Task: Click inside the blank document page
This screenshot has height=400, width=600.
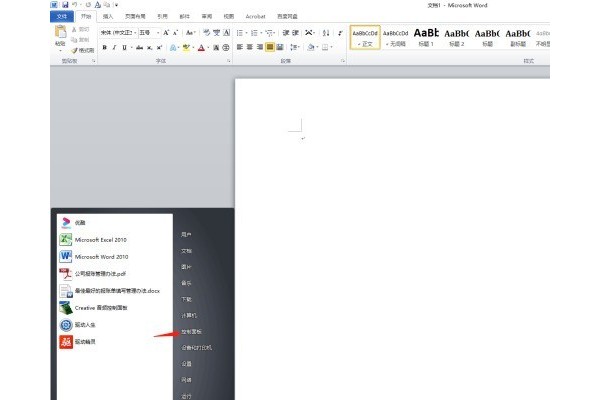Action: (x=392, y=239)
